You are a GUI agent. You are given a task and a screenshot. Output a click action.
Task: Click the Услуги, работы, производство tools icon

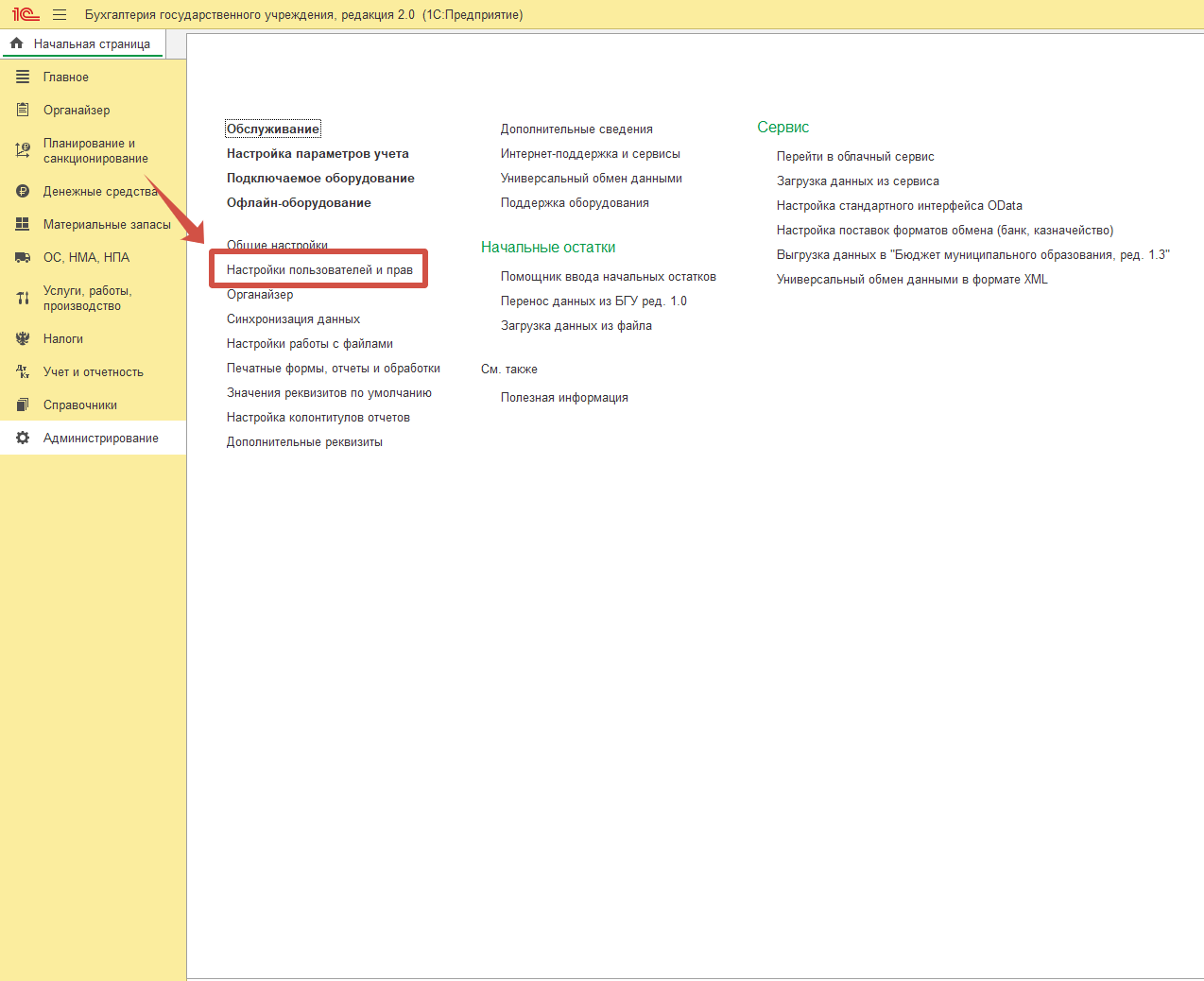pos(23,298)
